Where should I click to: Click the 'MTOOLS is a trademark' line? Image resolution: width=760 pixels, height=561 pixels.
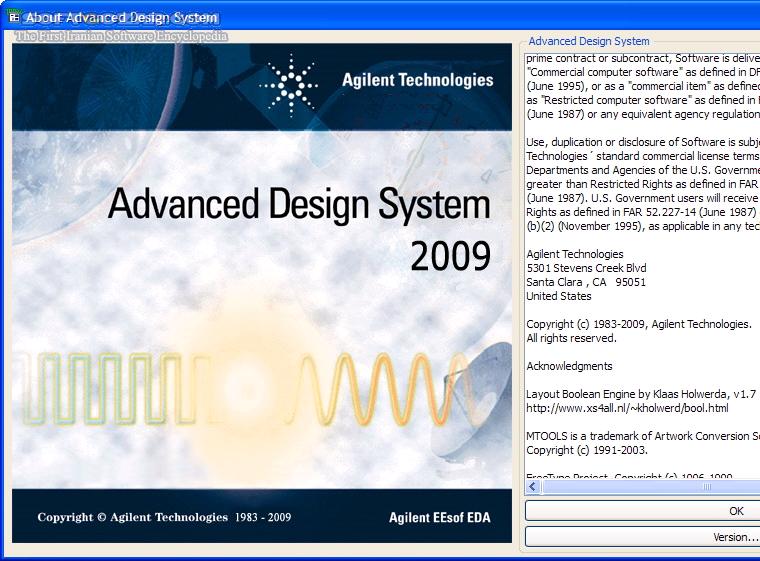643,436
